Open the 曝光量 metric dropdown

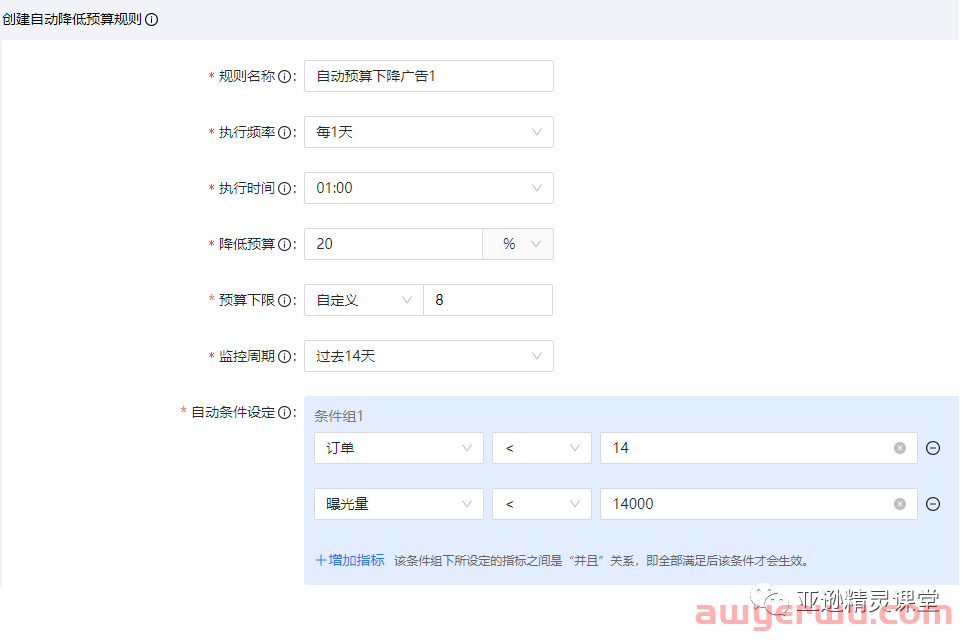pyautogui.click(x=399, y=504)
